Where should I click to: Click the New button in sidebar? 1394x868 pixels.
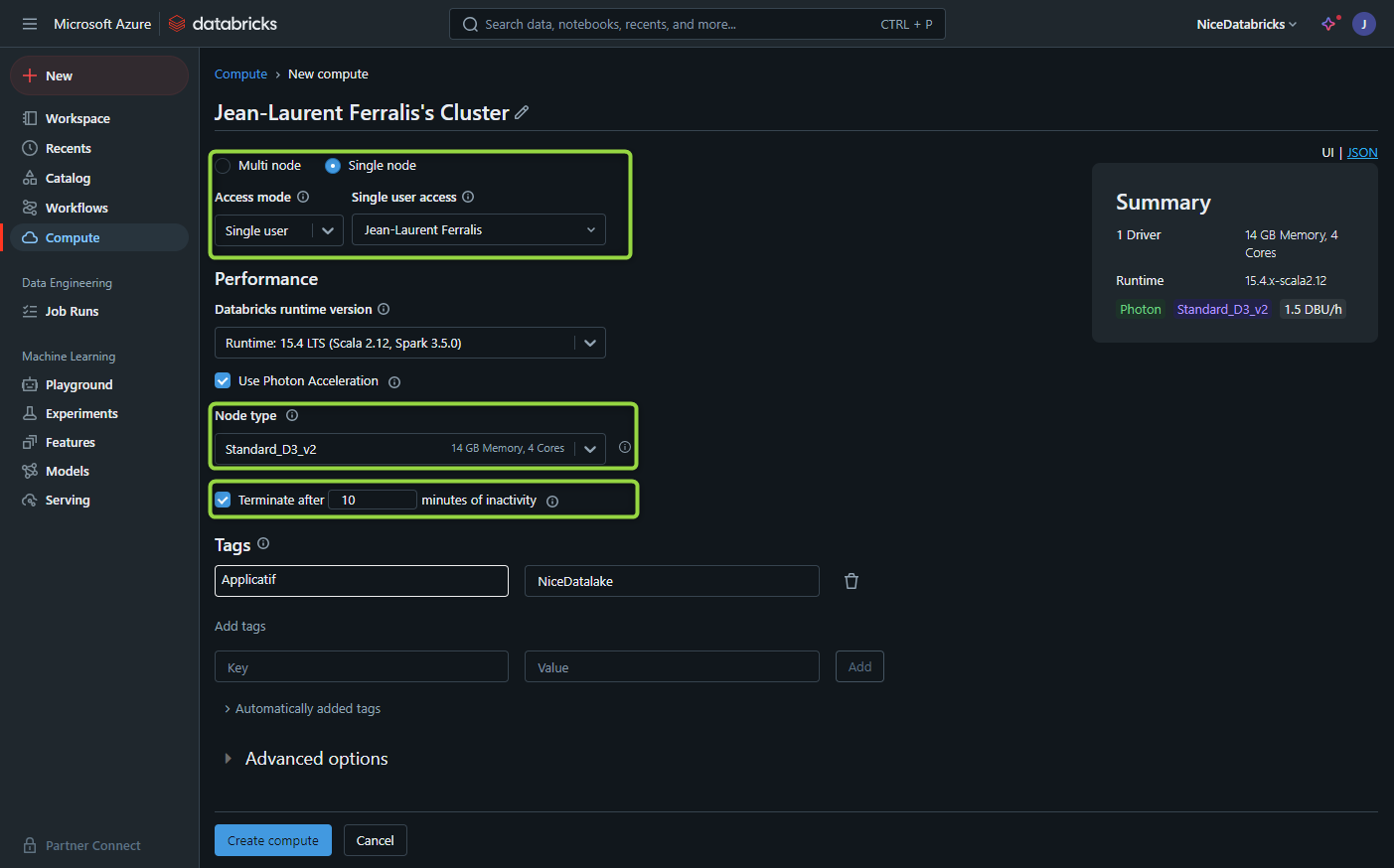point(99,75)
